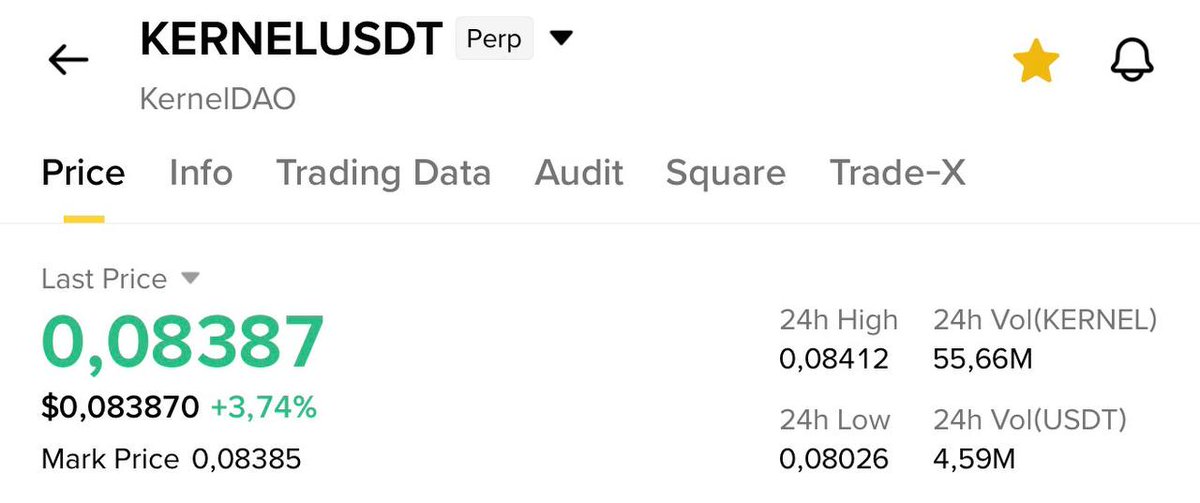Click the KernelDAO project name
Viewport: 1200px width, 503px height.
click(217, 99)
